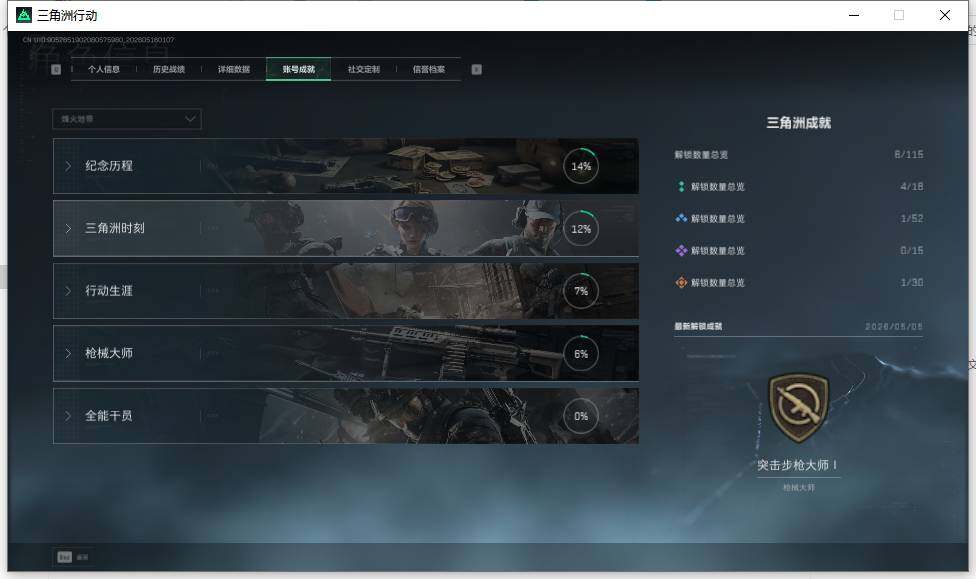The height and width of the screenshot is (579, 976).
Task: Click the Esc key icon at bottom left
Action: [65, 557]
